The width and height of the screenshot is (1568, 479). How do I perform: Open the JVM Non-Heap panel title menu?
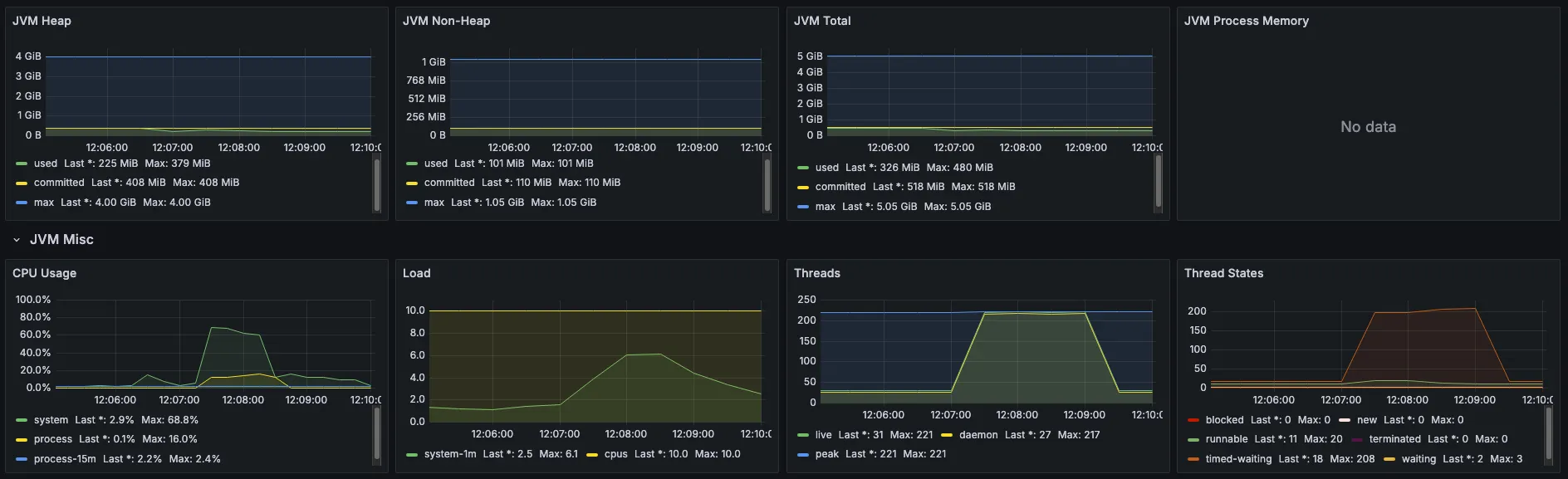[446, 21]
